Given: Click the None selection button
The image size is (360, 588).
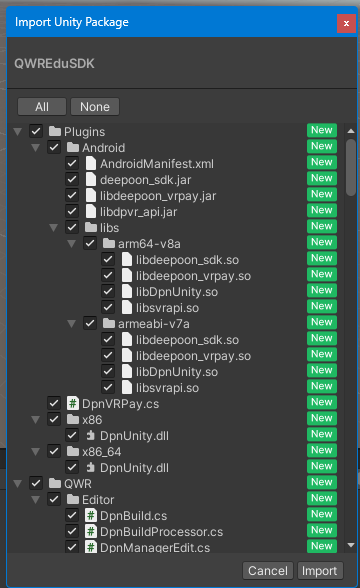Looking at the screenshot, I should 95,107.
